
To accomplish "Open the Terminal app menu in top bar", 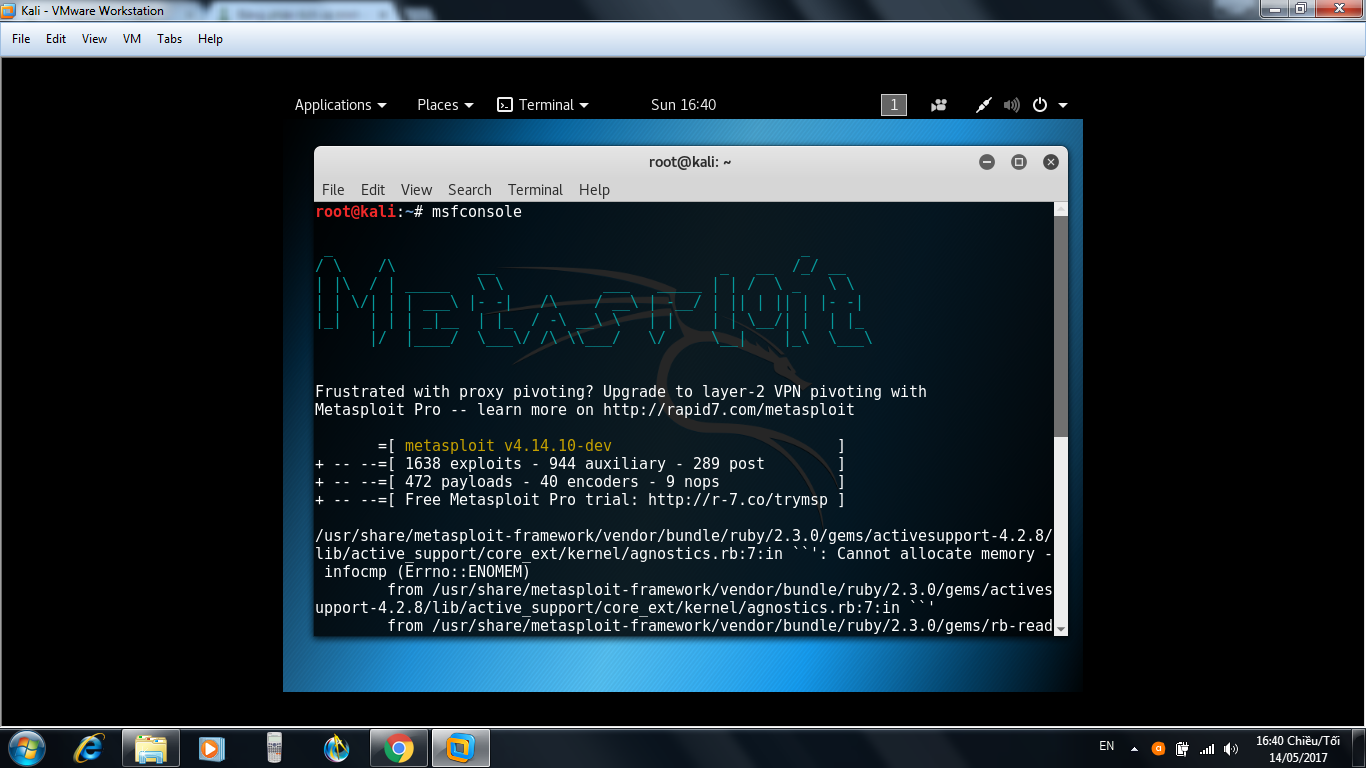I will click(543, 105).
